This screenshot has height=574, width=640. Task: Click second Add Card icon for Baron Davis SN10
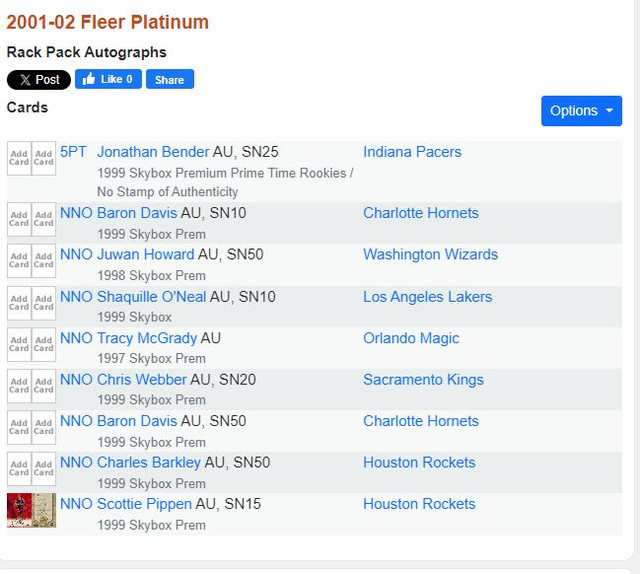click(44, 219)
